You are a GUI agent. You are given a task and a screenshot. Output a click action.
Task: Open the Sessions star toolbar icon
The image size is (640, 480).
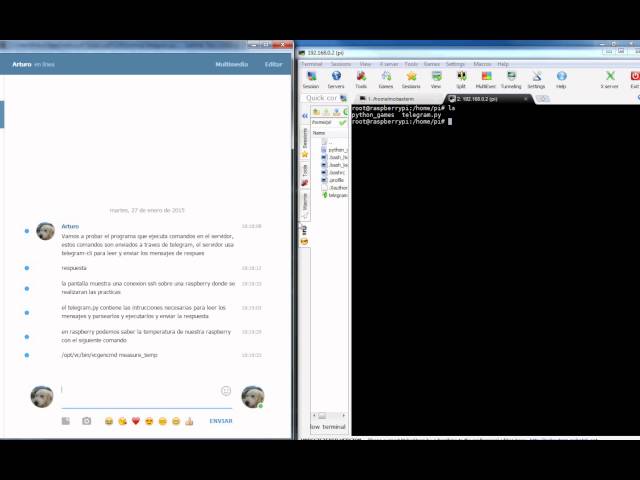411,80
